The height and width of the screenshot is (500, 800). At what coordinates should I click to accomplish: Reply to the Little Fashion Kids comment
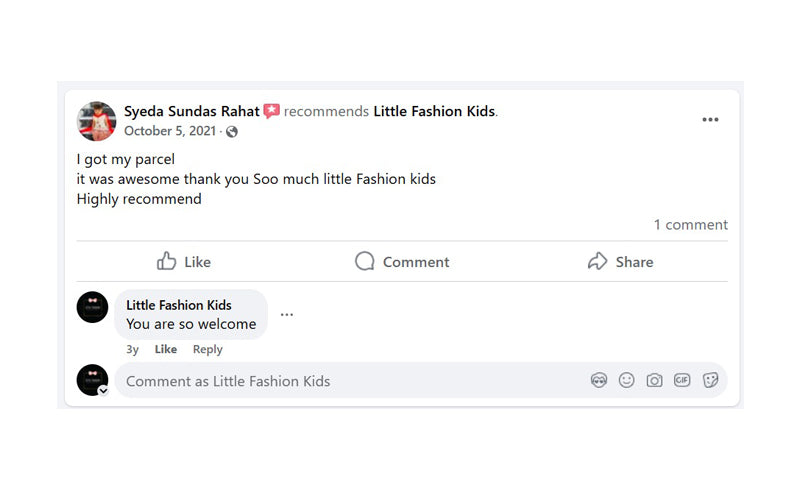[208, 349]
